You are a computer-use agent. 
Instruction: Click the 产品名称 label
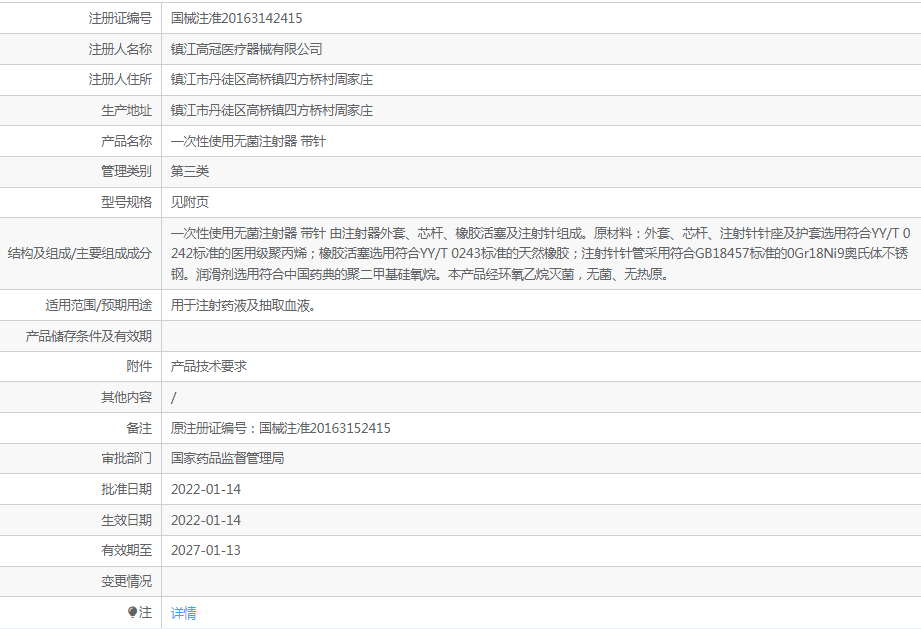click(x=126, y=141)
